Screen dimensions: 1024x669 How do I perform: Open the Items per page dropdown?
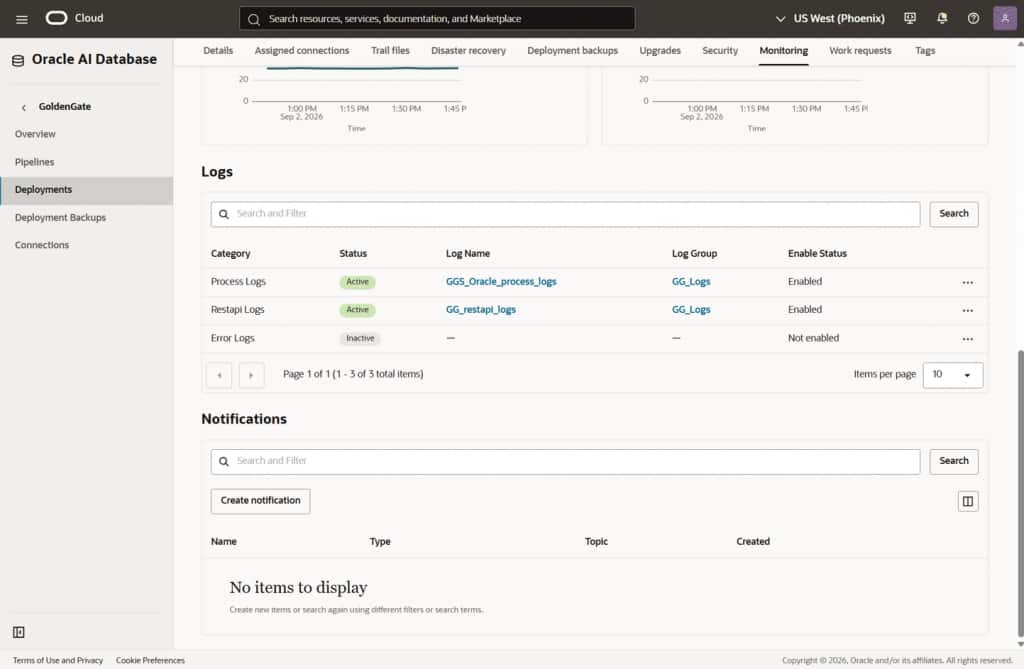pos(952,375)
